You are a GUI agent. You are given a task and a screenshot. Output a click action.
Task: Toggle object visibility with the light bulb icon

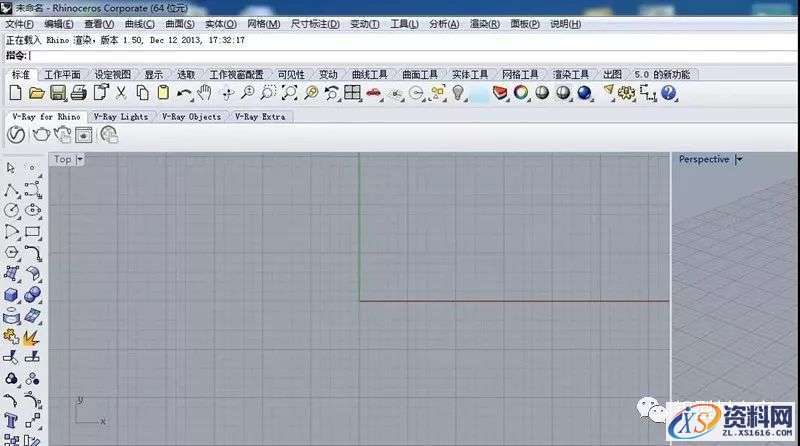[x=459, y=93]
